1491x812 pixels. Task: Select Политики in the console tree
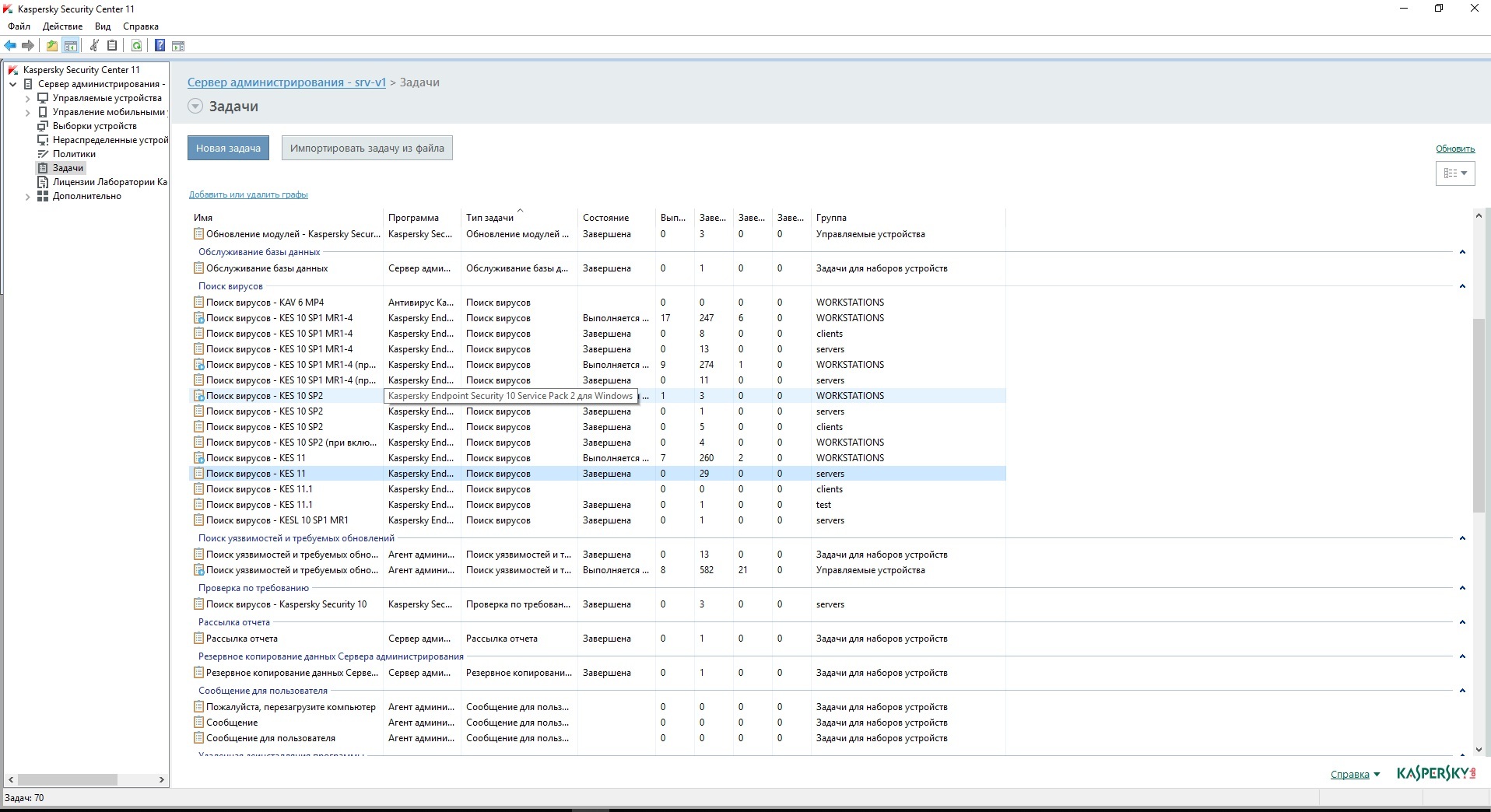click(x=74, y=154)
